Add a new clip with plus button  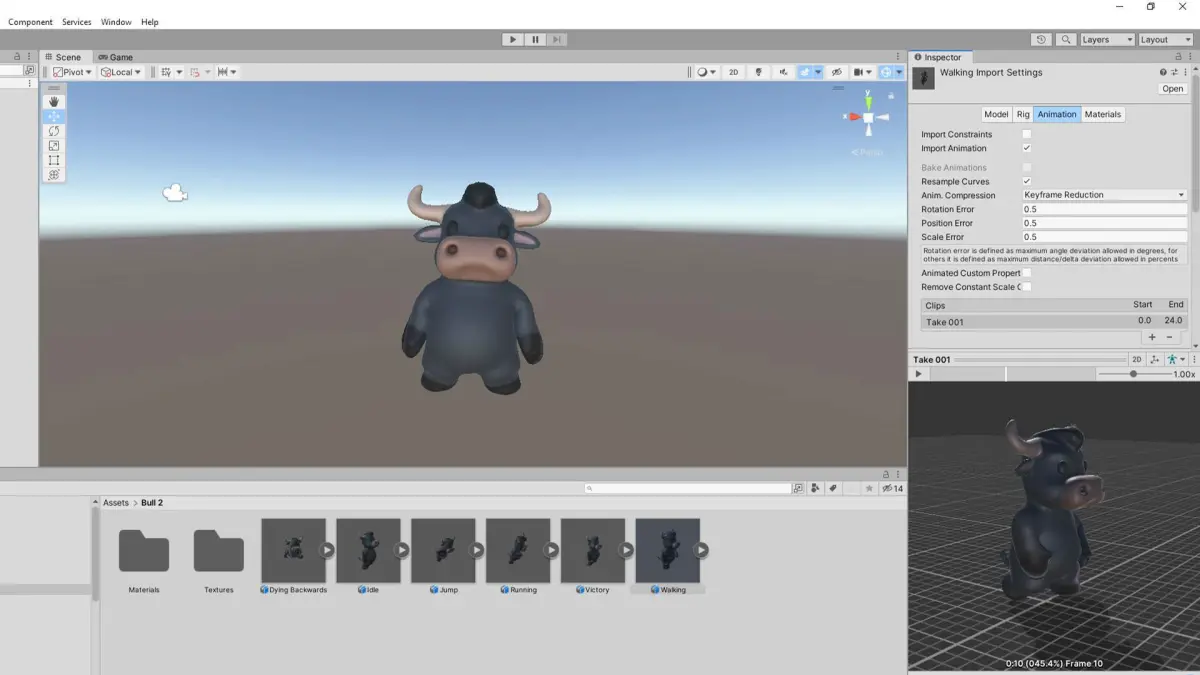coord(1152,337)
